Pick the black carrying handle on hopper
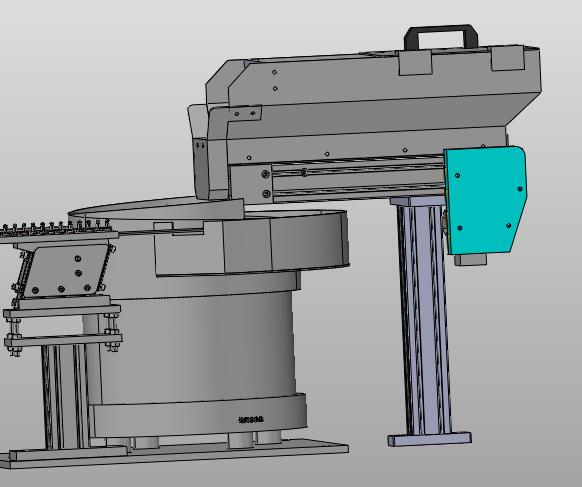Image resolution: width=582 pixels, height=487 pixels. tap(441, 37)
